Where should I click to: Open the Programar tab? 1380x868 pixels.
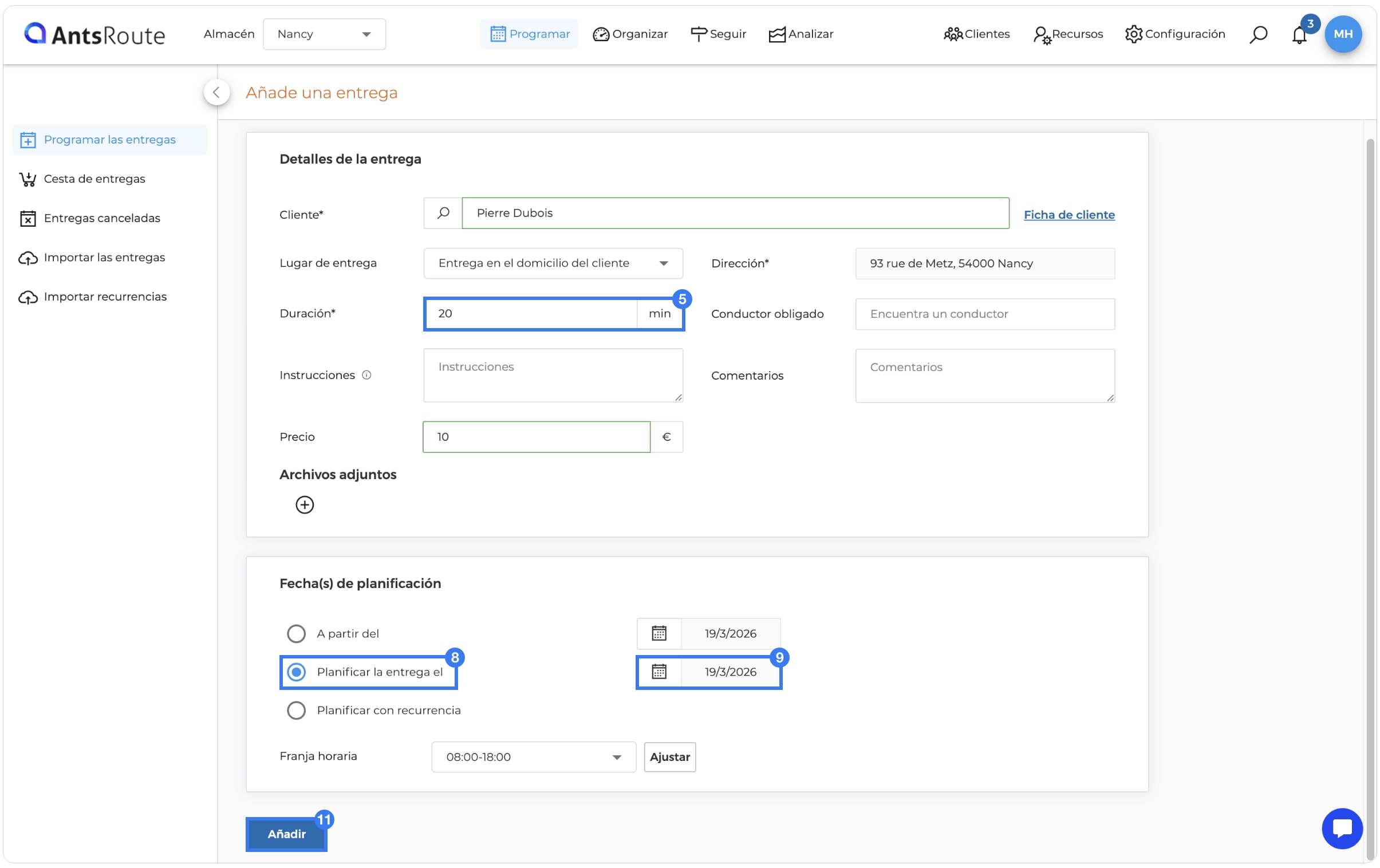pos(529,34)
